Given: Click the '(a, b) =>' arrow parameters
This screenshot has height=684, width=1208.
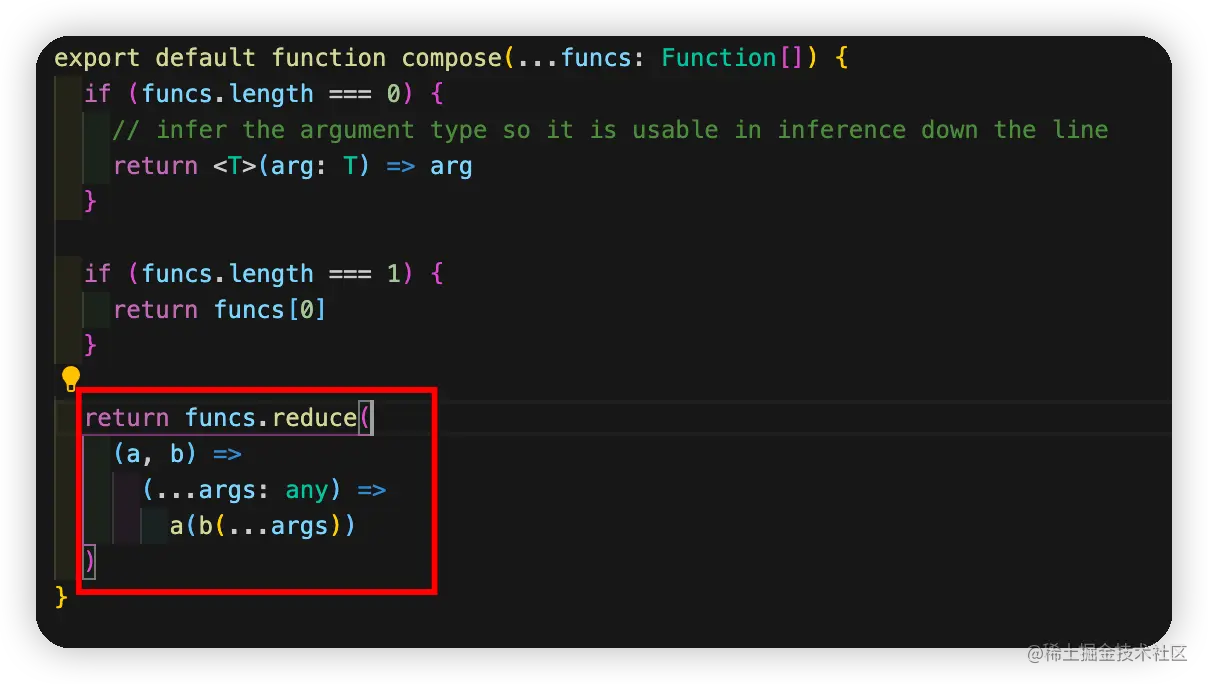Looking at the screenshot, I should [x=178, y=454].
